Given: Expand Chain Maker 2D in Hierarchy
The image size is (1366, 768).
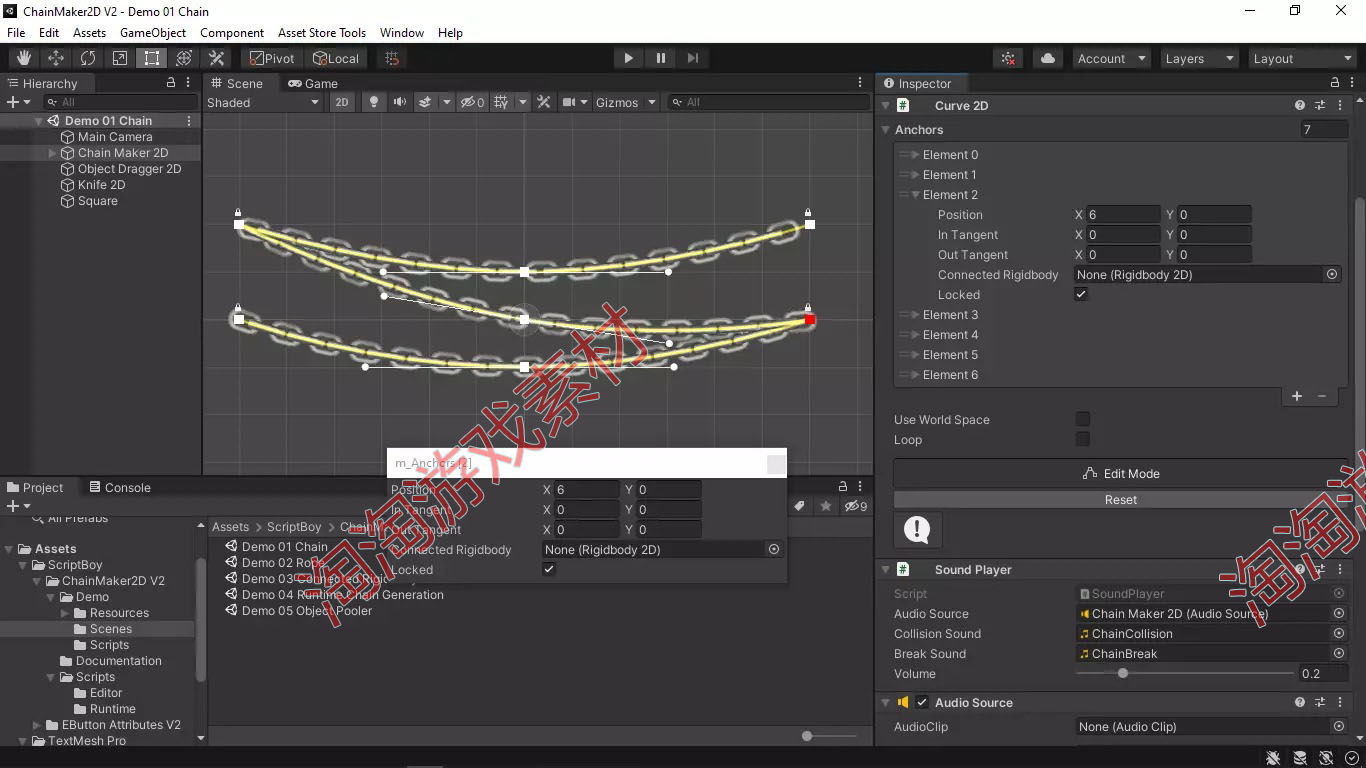Looking at the screenshot, I should [x=53, y=153].
